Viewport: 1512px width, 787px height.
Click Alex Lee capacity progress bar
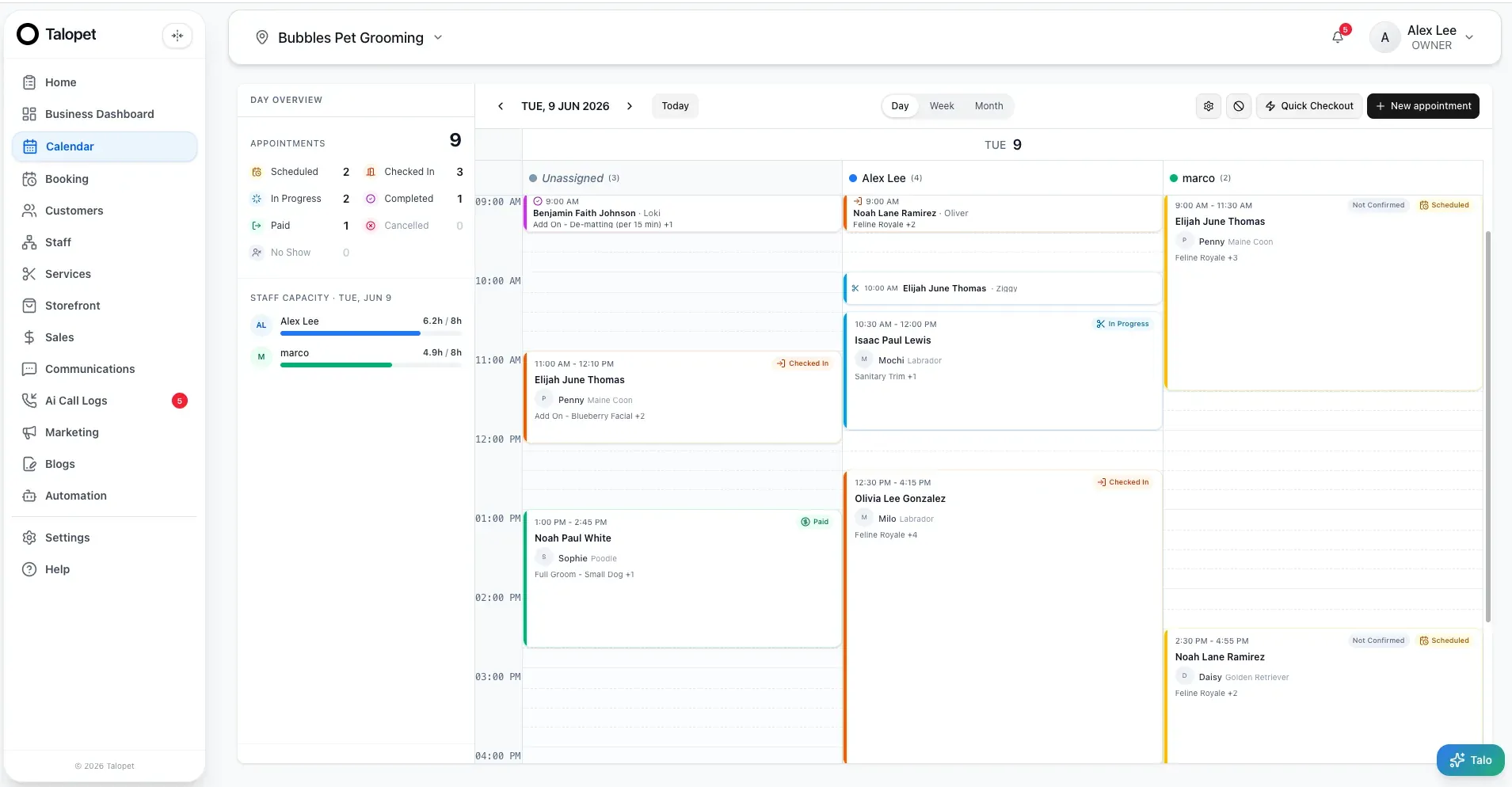(x=371, y=333)
